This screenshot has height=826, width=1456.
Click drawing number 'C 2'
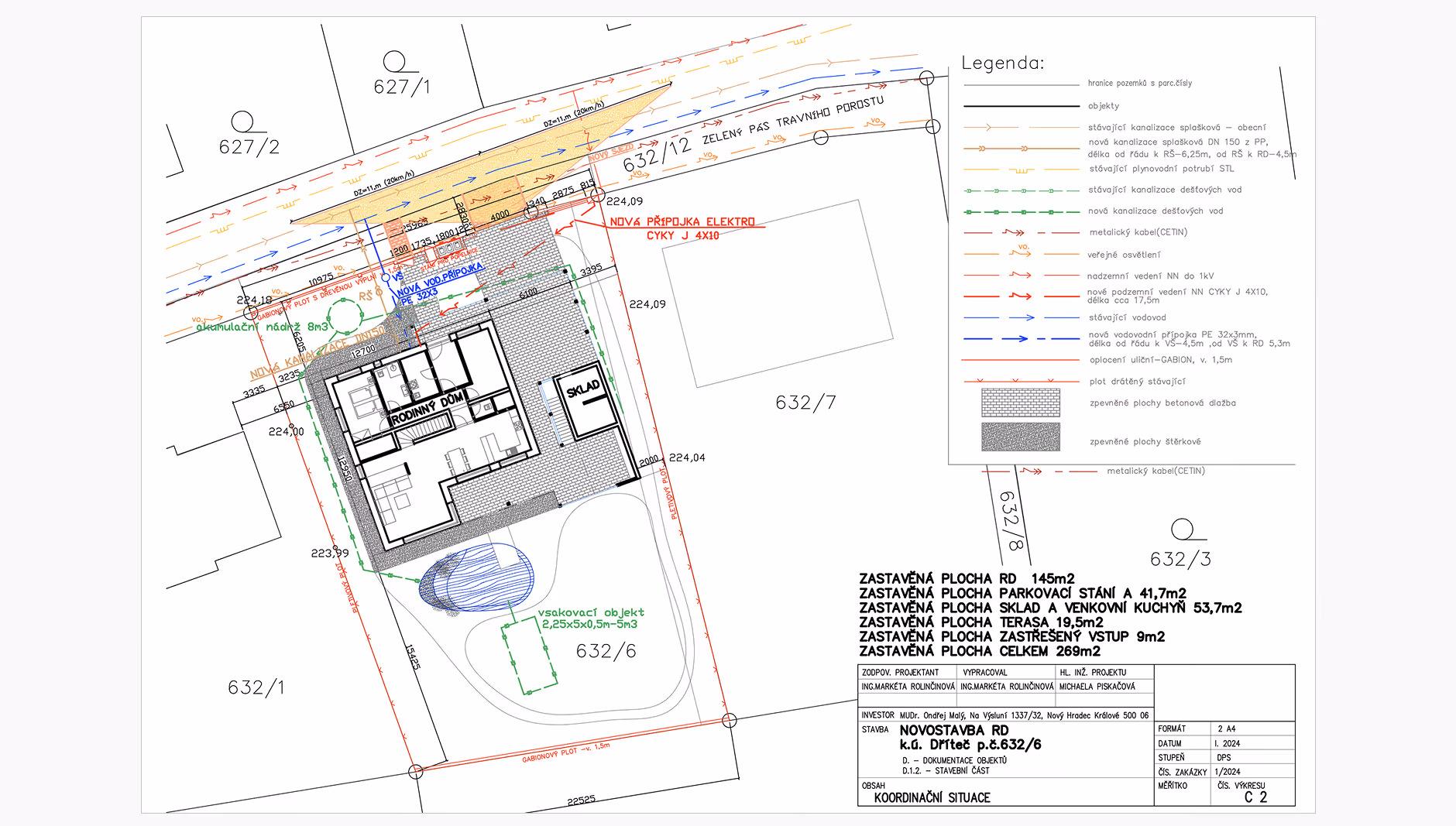pos(1255,797)
